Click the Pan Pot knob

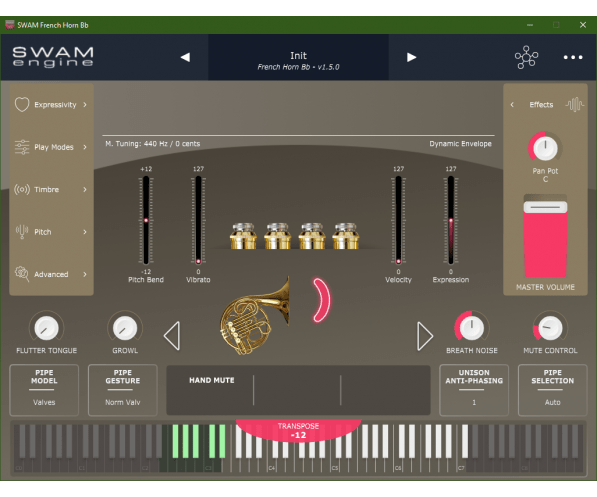[x=545, y=148]
